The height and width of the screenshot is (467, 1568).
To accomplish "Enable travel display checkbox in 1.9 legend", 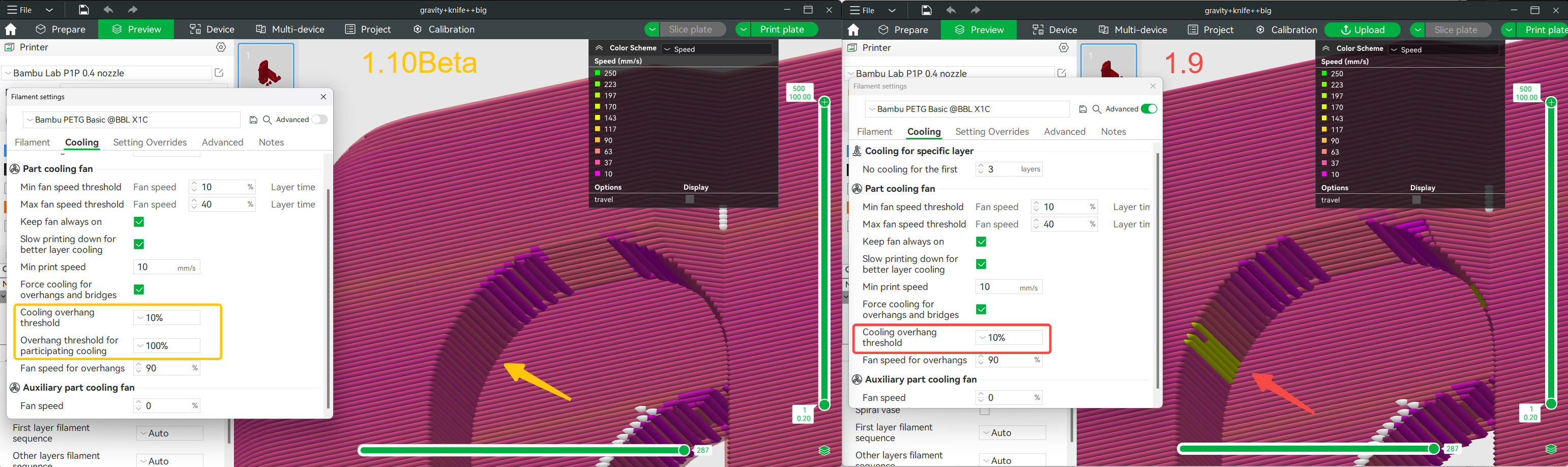I will (1416, 200).
